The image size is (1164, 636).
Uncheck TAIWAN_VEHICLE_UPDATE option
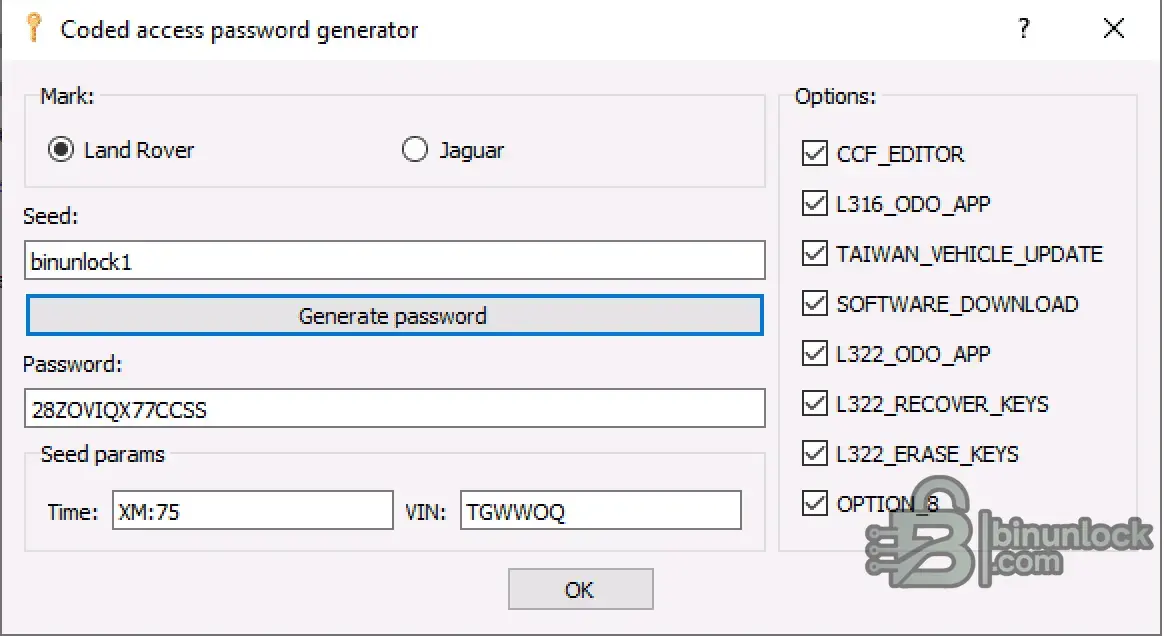tap(814, 254)
